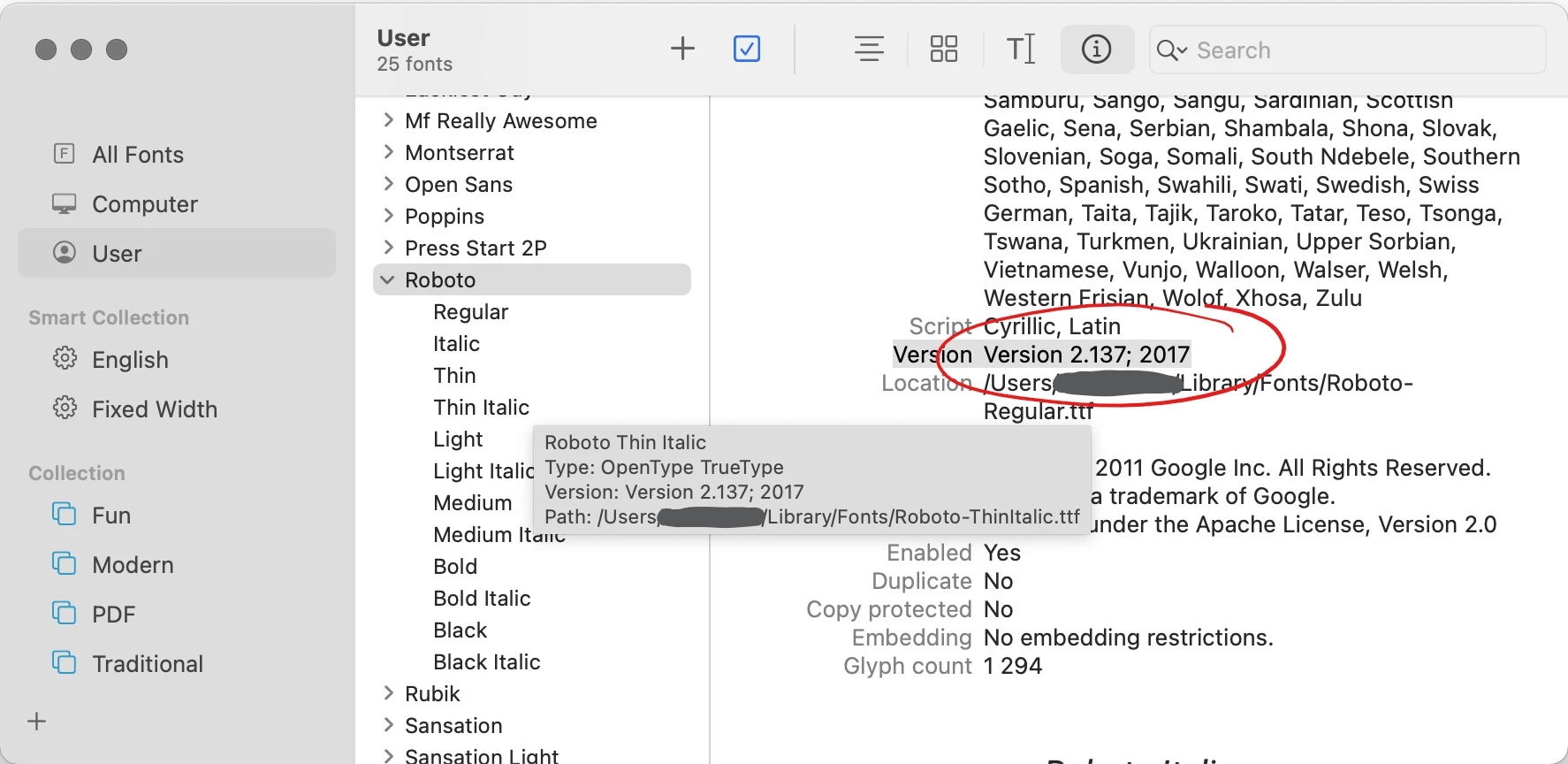This screenshot has height=764, width=1568.
Task: Add new collection with sidebar plus button
Action: [x=37, y=722]
